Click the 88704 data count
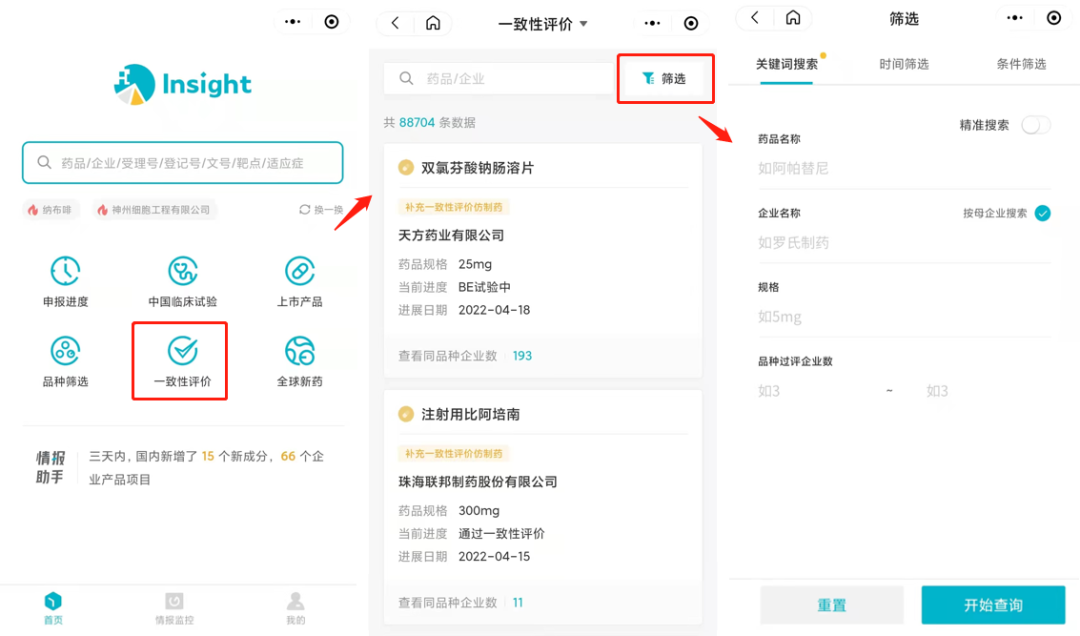Screen dimensions: 1080x636 click(x=417, y=123)
